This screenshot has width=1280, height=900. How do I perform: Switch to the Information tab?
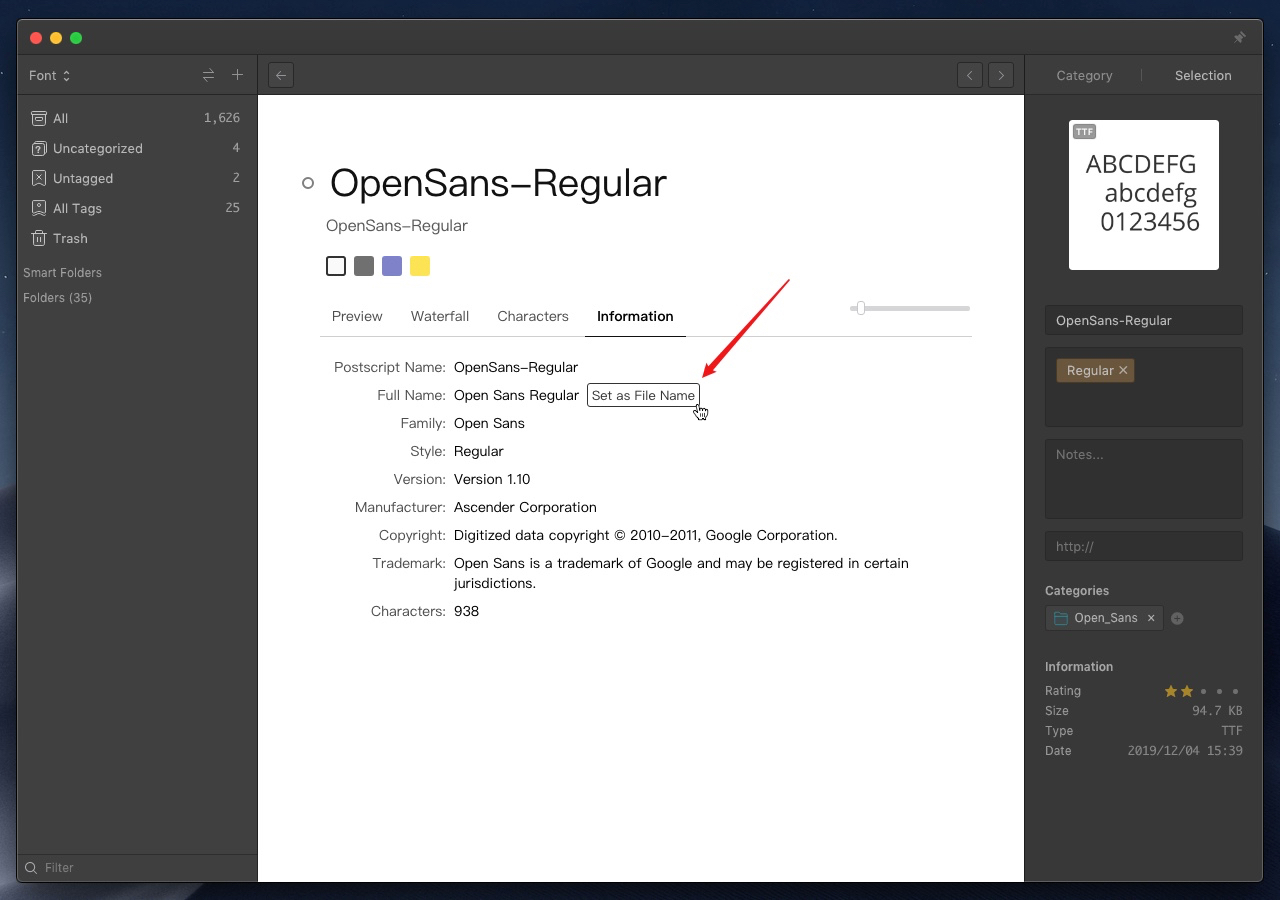635,316
